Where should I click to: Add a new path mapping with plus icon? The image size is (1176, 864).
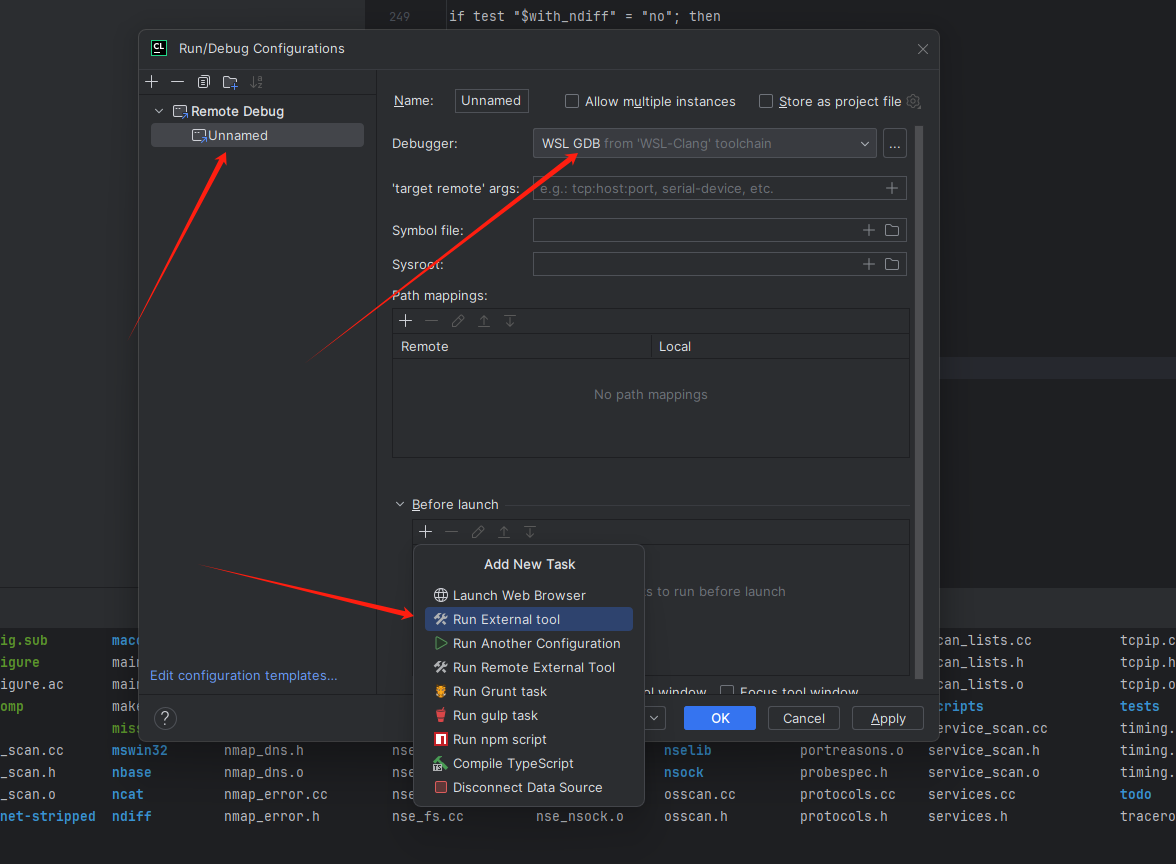point(406,321)
